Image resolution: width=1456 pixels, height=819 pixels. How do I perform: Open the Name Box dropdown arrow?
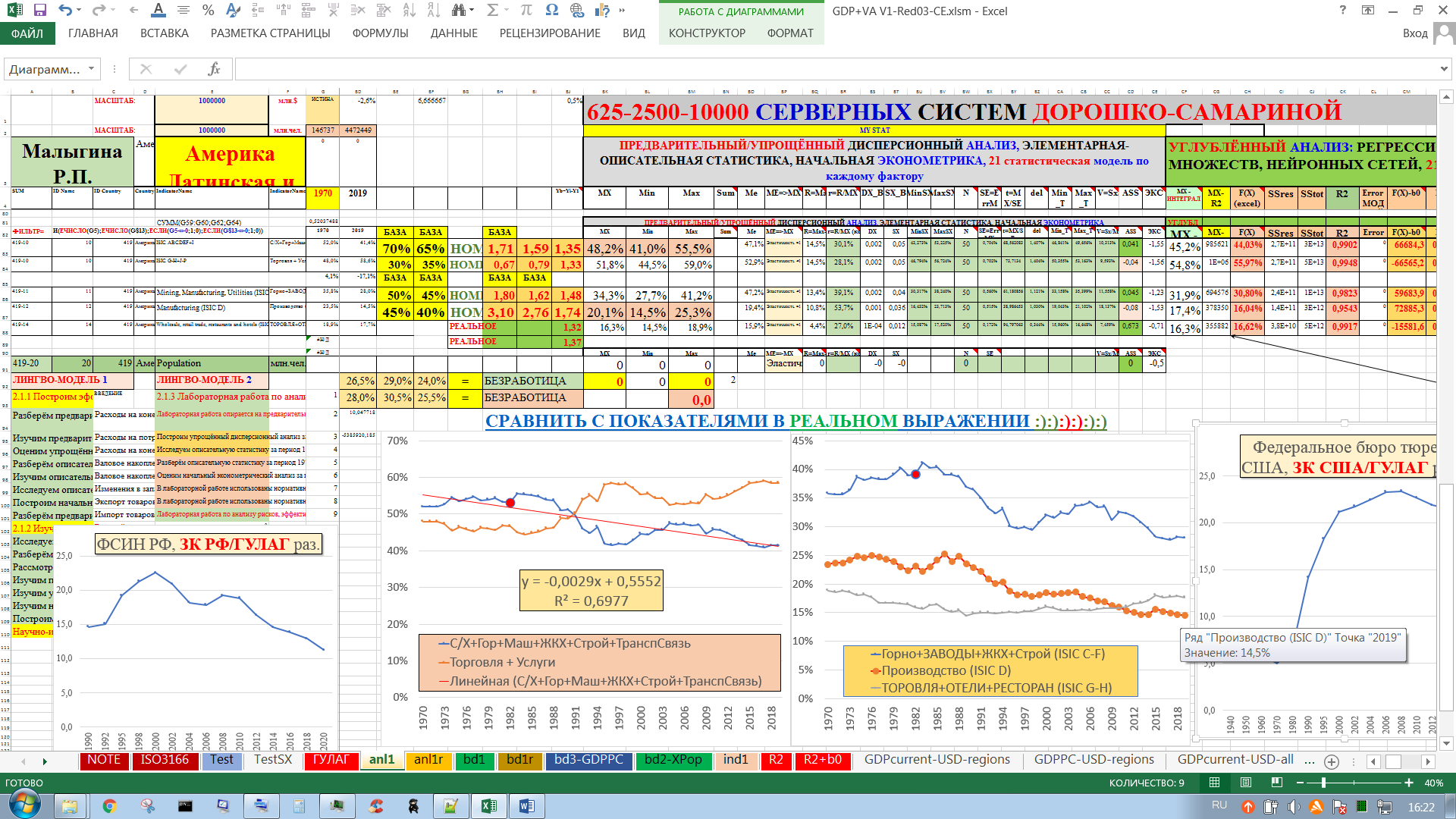pos(91,69)
